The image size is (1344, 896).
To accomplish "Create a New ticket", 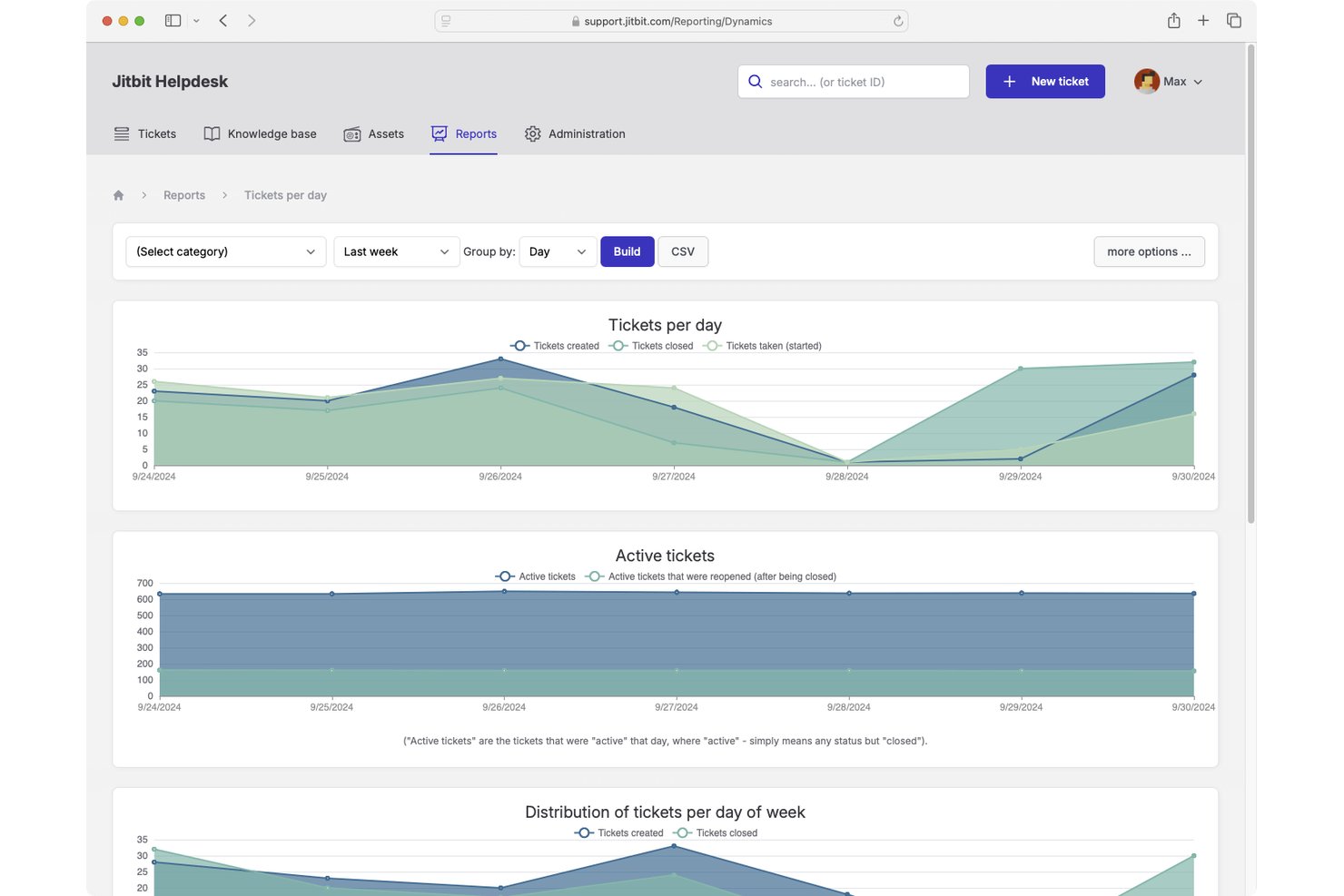I will tap(1045, 82).
